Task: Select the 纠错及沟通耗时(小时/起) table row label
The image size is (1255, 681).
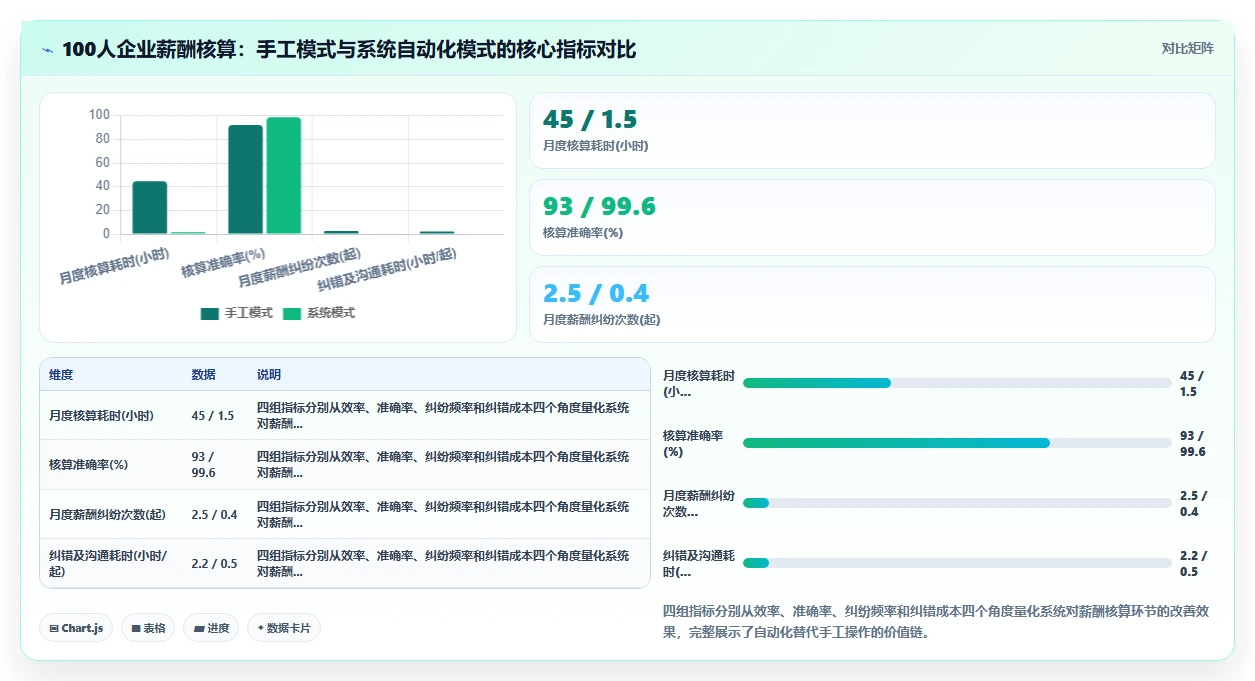Action: tap(108, 564)
